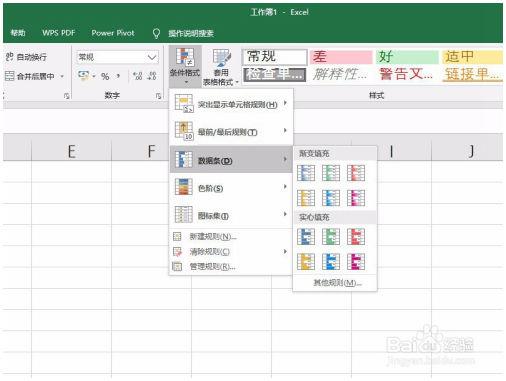Viewport: 506px width, 381px height.
Task: Select green solid fill data bar
Action: (331, 236)
